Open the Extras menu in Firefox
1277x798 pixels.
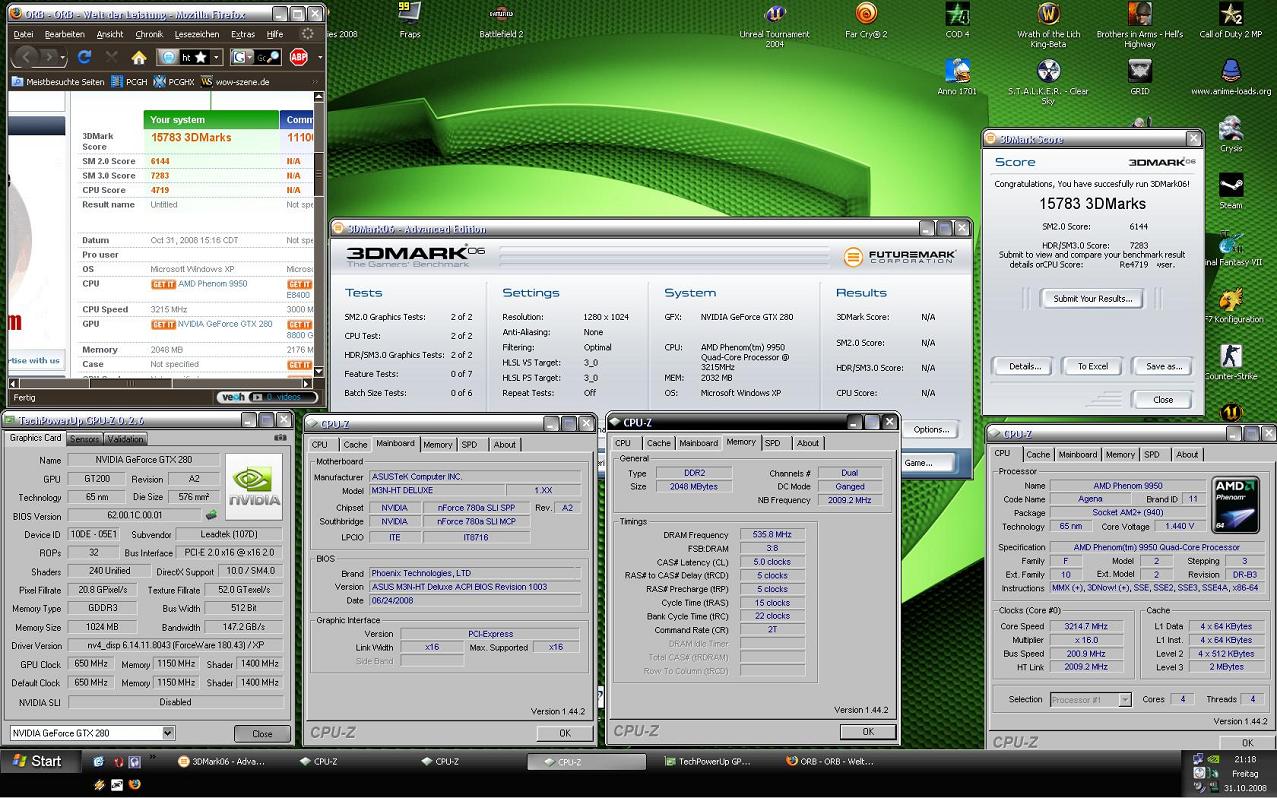(243, 34)
